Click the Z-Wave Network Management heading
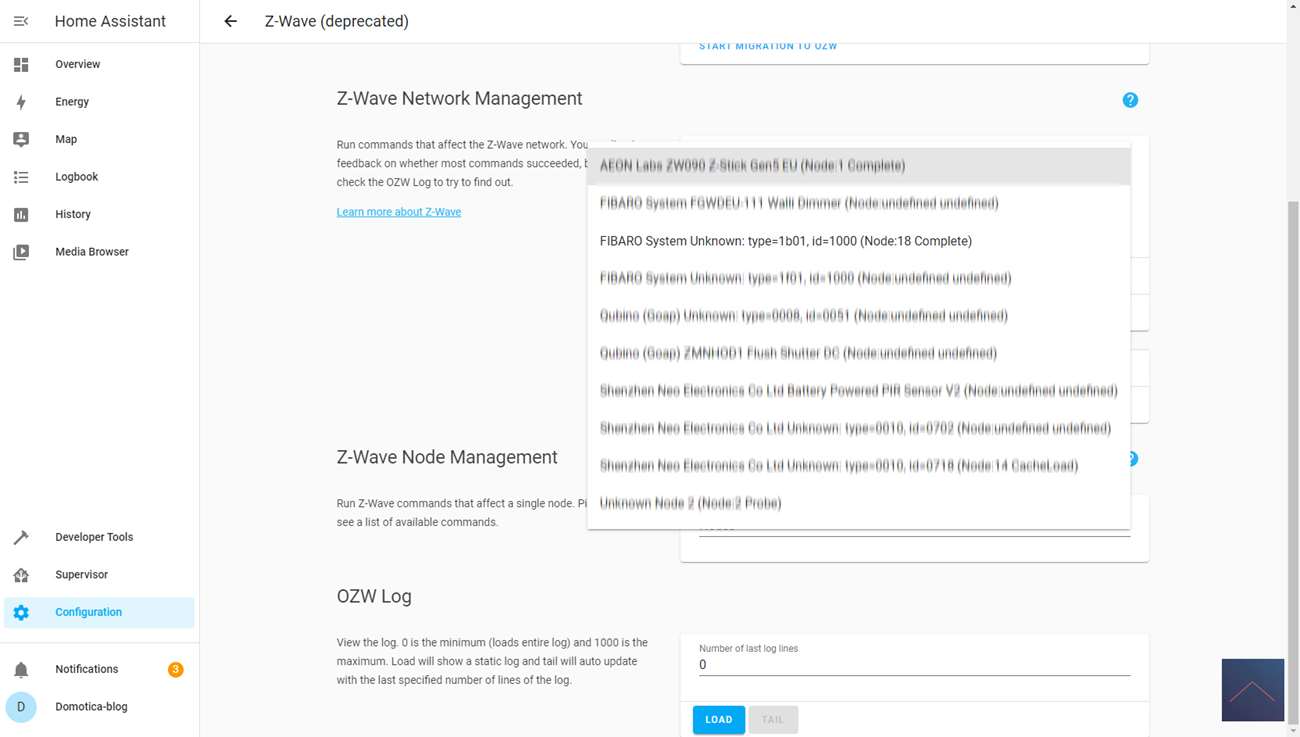The width and height of the screenshot is (1300, 737). point(460,99)
